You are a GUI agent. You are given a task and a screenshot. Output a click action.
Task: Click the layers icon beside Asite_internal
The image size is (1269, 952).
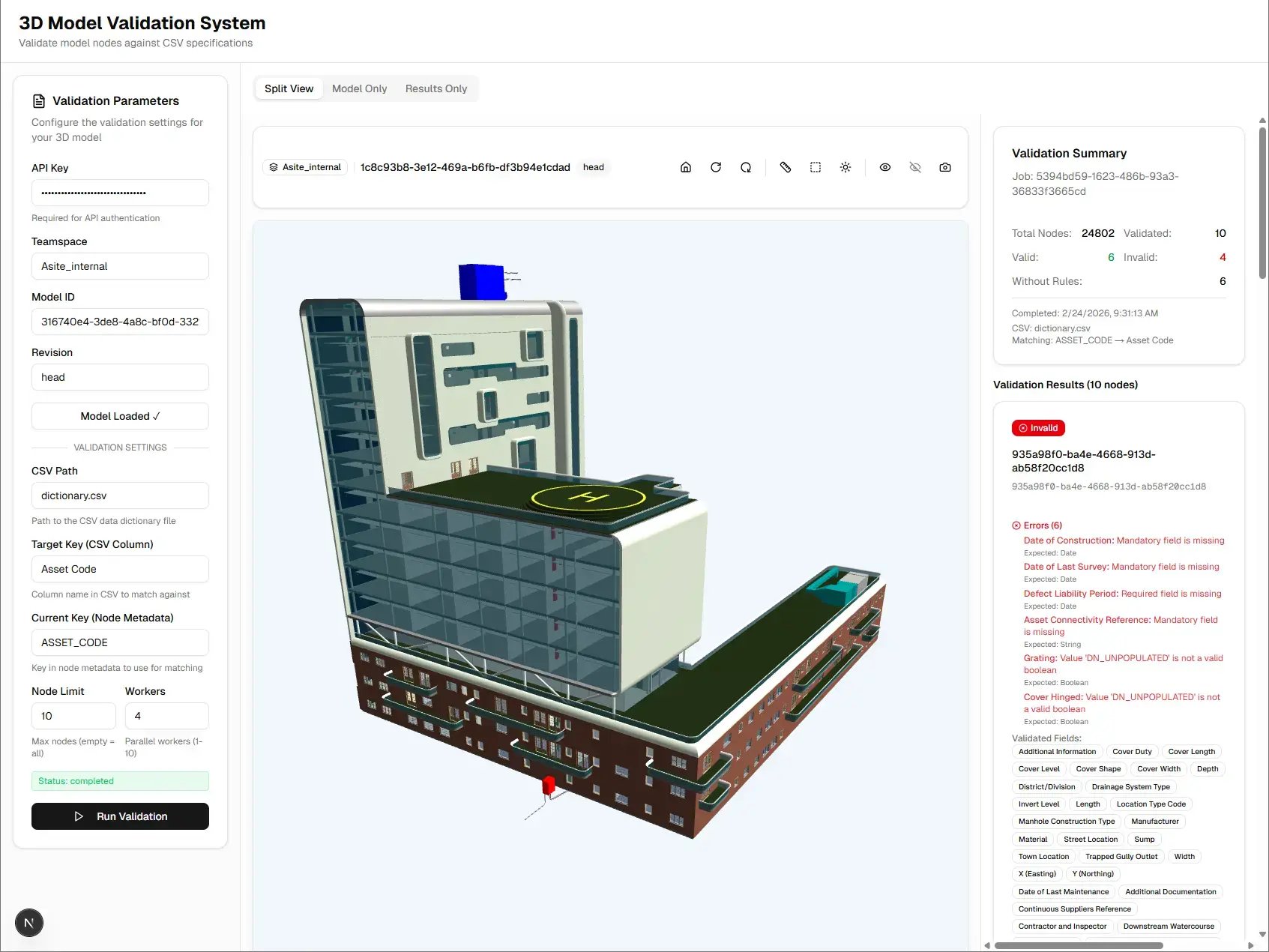[x=274, y=167]
